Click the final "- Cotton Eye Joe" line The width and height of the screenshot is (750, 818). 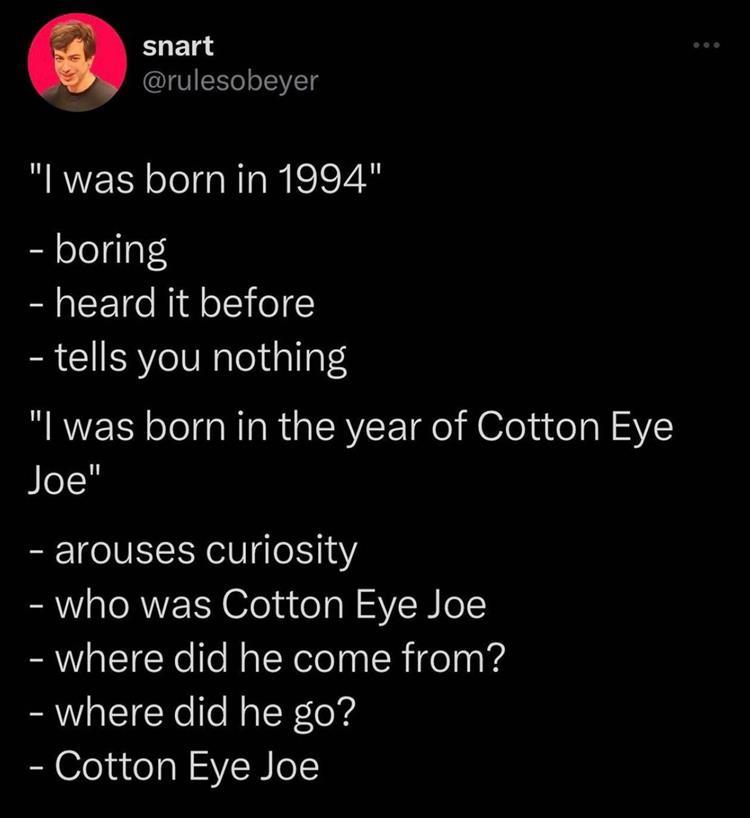point(174,767)
